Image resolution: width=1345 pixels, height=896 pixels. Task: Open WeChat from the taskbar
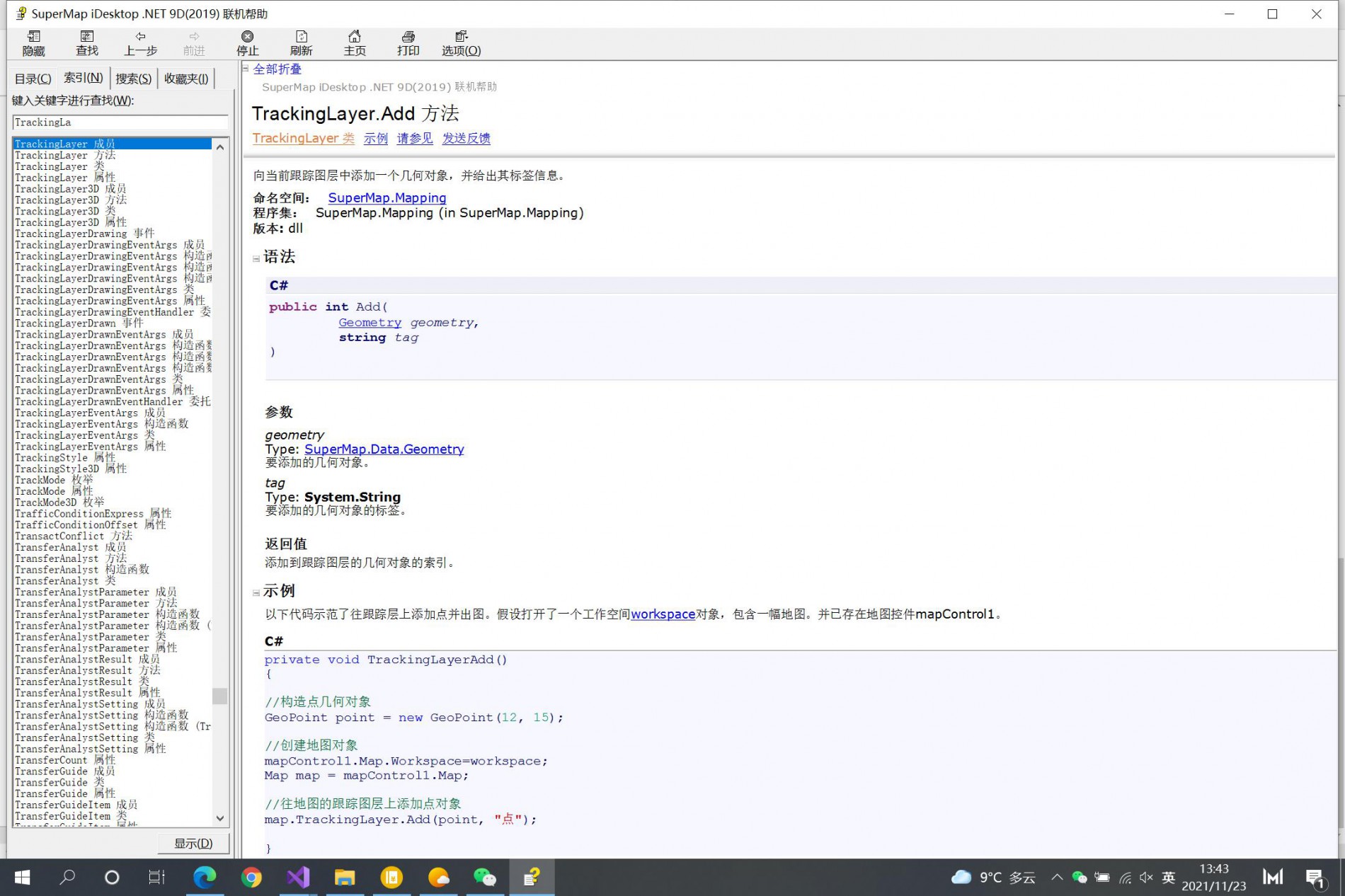click(x=485, y=878)
